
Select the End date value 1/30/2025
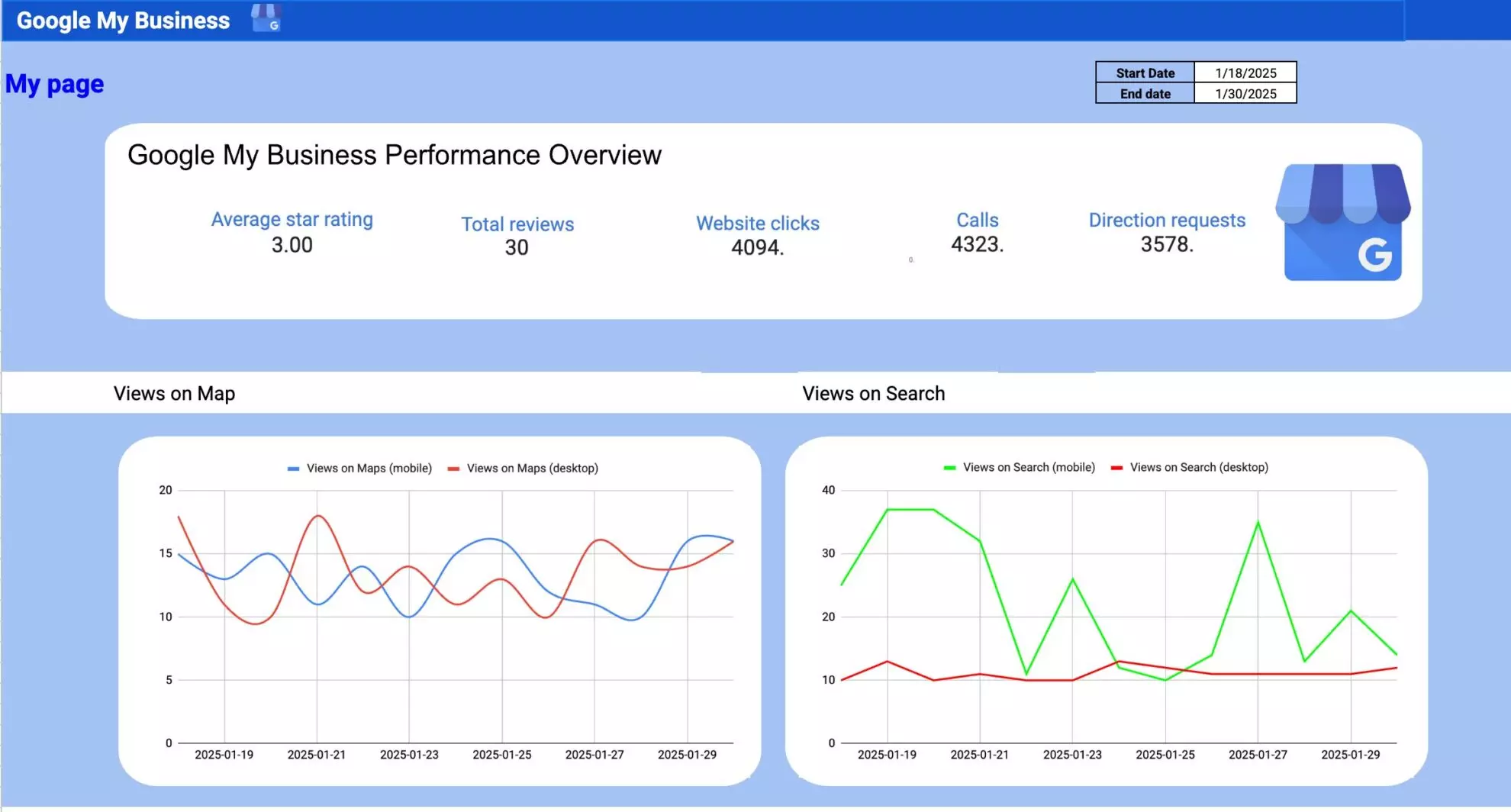click(x=1245, y=93)
